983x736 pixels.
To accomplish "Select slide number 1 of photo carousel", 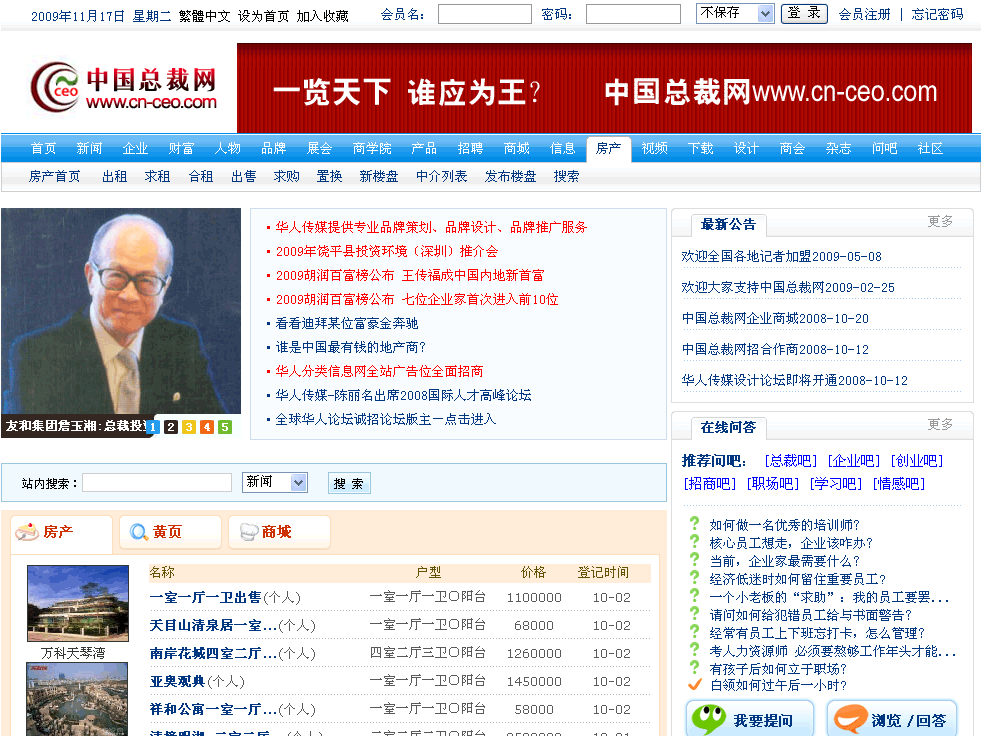I will [x=152, y=427].
